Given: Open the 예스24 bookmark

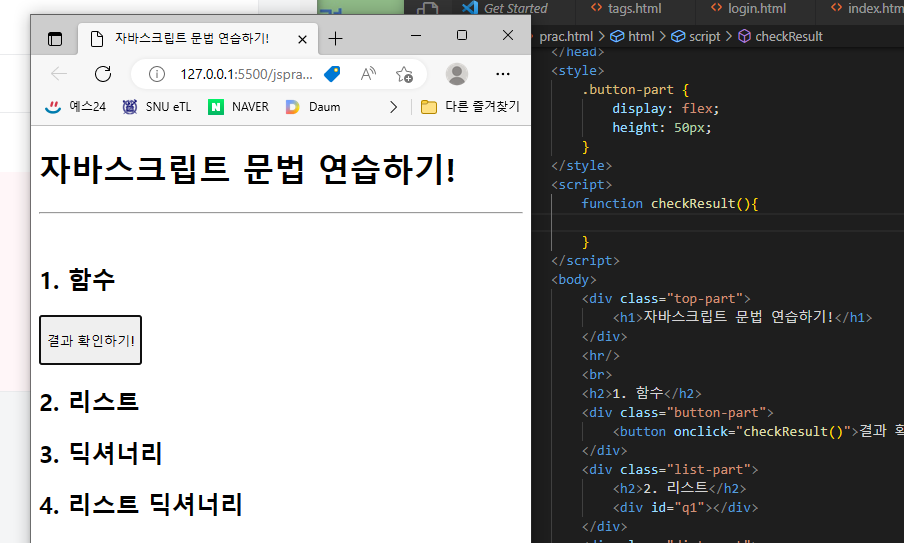Looking at the screenshot, I should 75,107.
